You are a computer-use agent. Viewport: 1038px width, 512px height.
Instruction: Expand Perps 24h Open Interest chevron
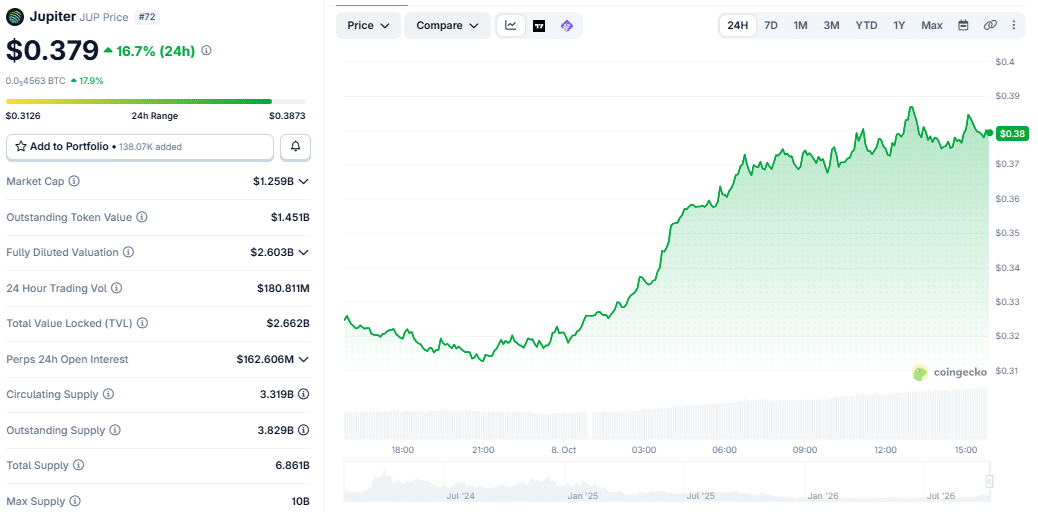tap(304, 359)
